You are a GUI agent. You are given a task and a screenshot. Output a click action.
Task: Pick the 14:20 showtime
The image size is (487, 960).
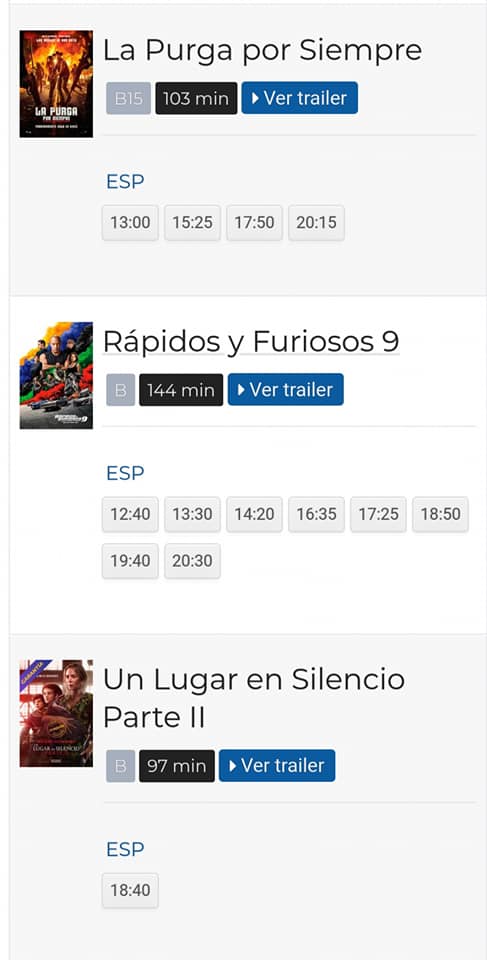point(254,514)
